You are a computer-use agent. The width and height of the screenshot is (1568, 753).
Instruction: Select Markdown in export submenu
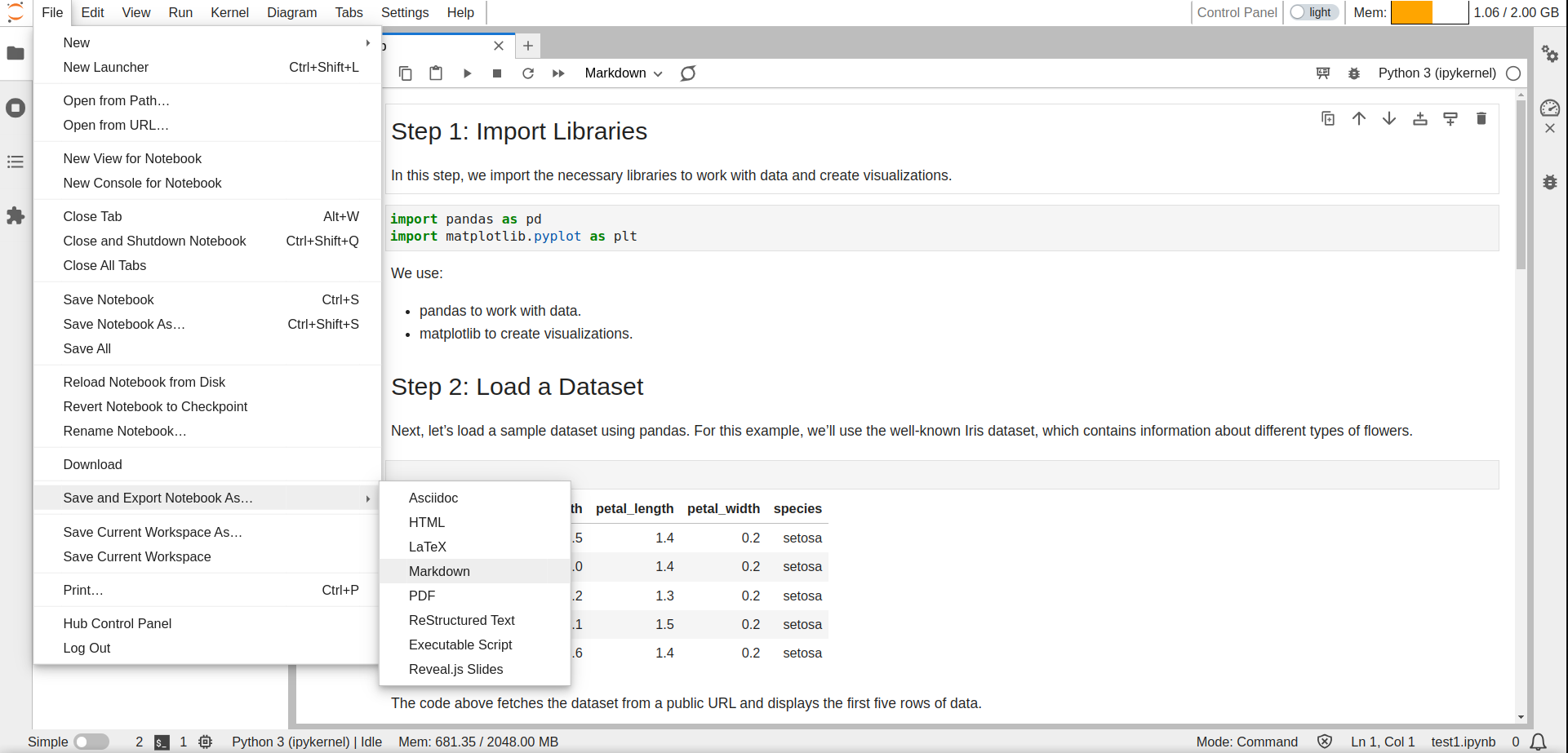click(x=439, y=571)
